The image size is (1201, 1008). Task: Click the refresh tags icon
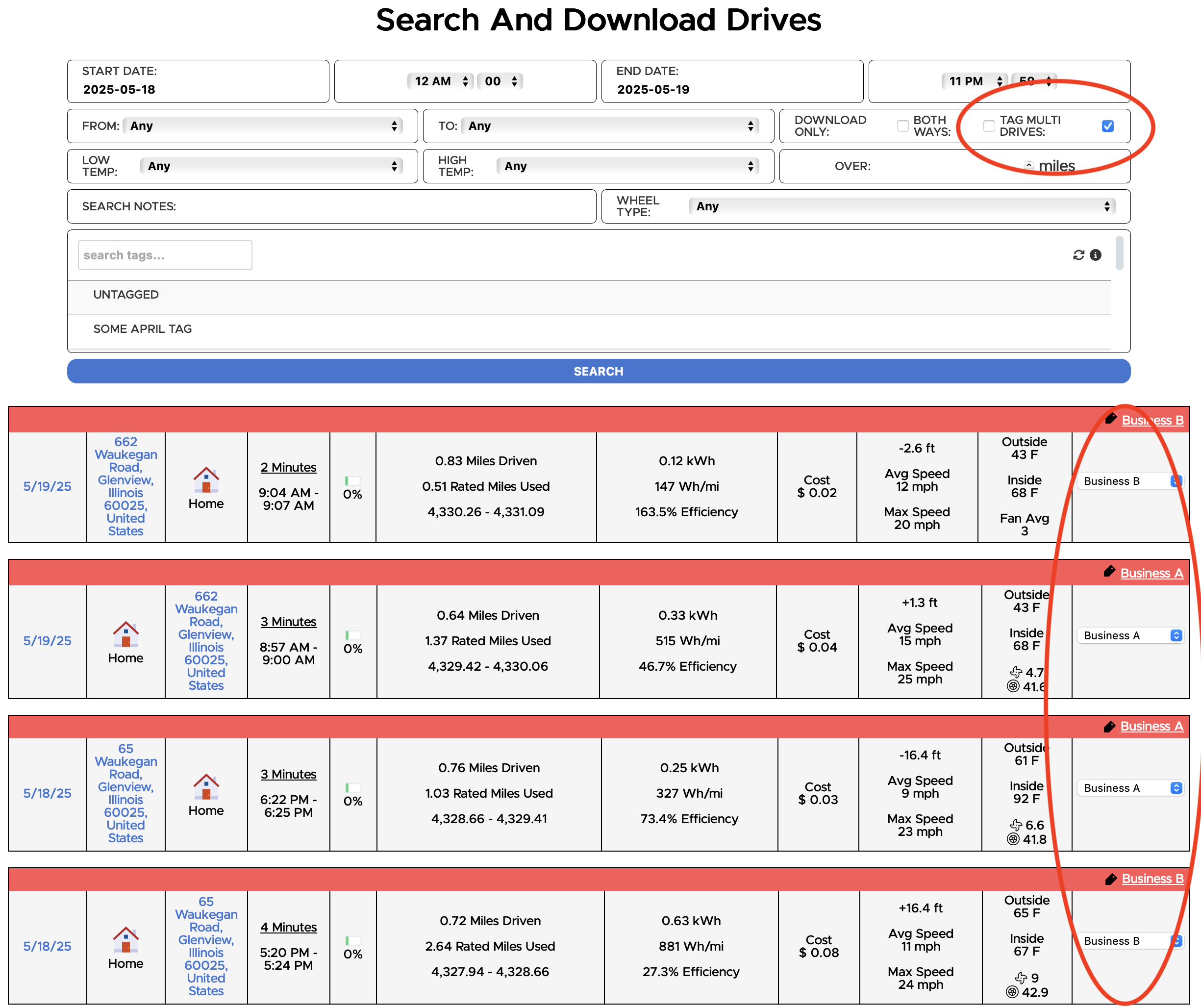(x=1078, y=255)
